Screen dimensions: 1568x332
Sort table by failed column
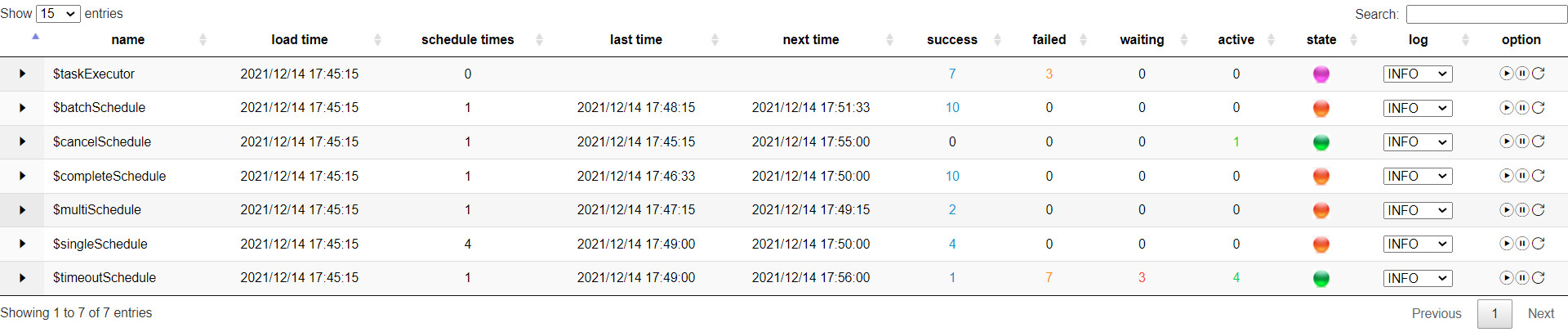pyautogui.click(x=1049, y=39)
